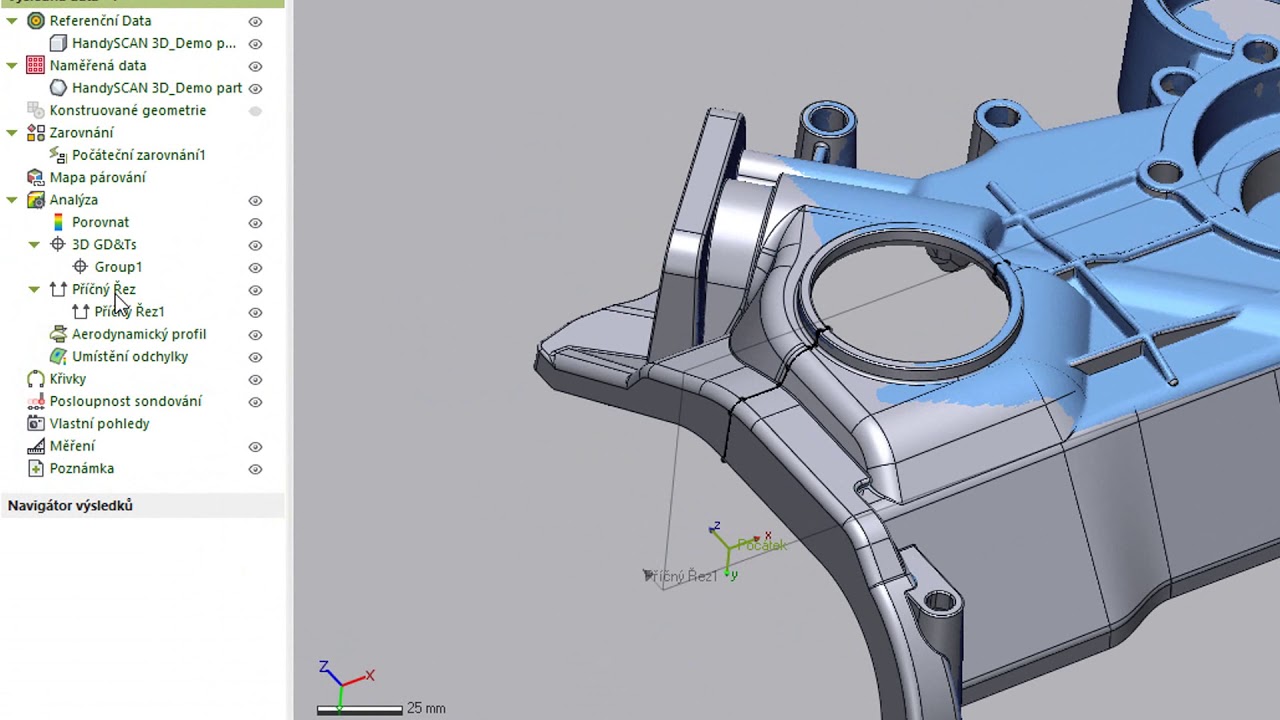Click the Křivky curves icon
This screenshot has width=1280, height=720.
36,379
